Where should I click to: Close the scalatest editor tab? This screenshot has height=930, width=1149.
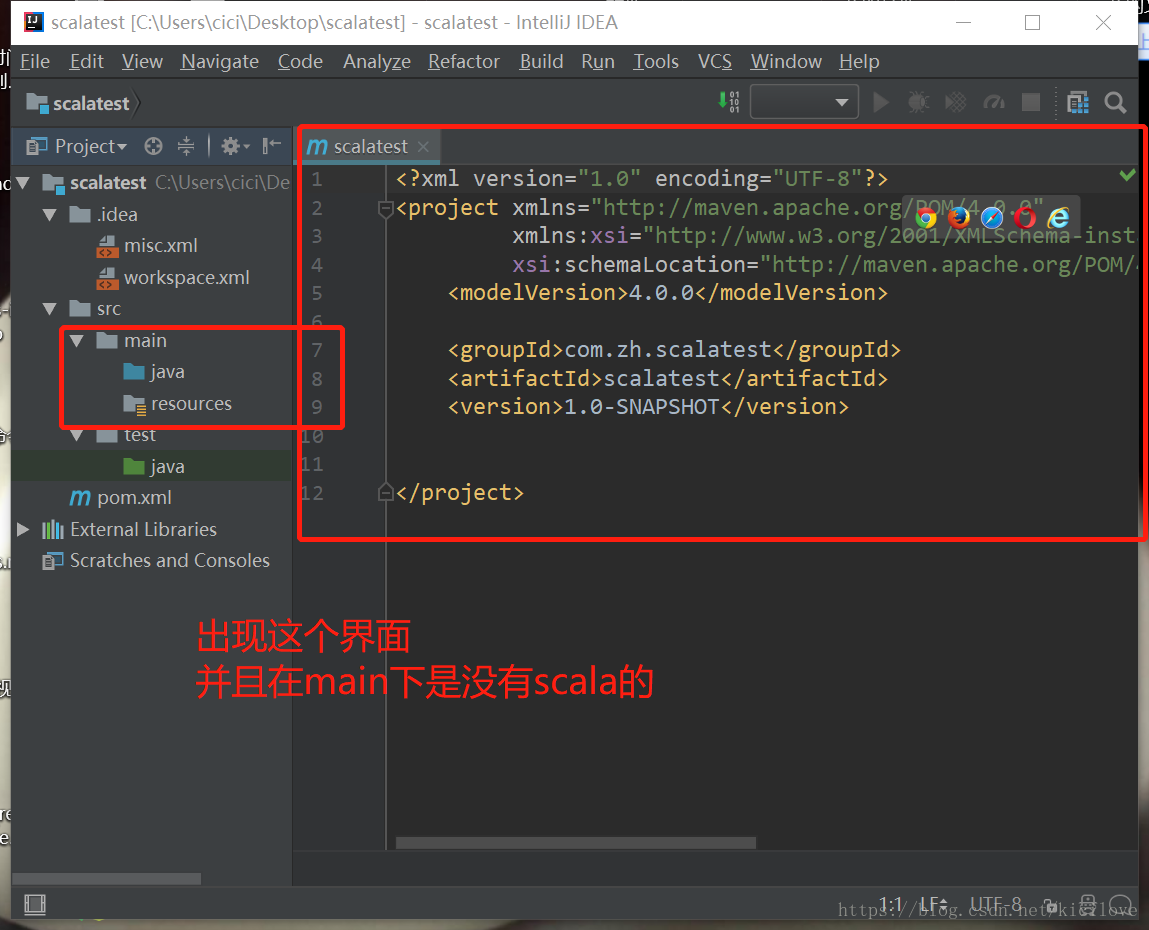click(423, 147)
